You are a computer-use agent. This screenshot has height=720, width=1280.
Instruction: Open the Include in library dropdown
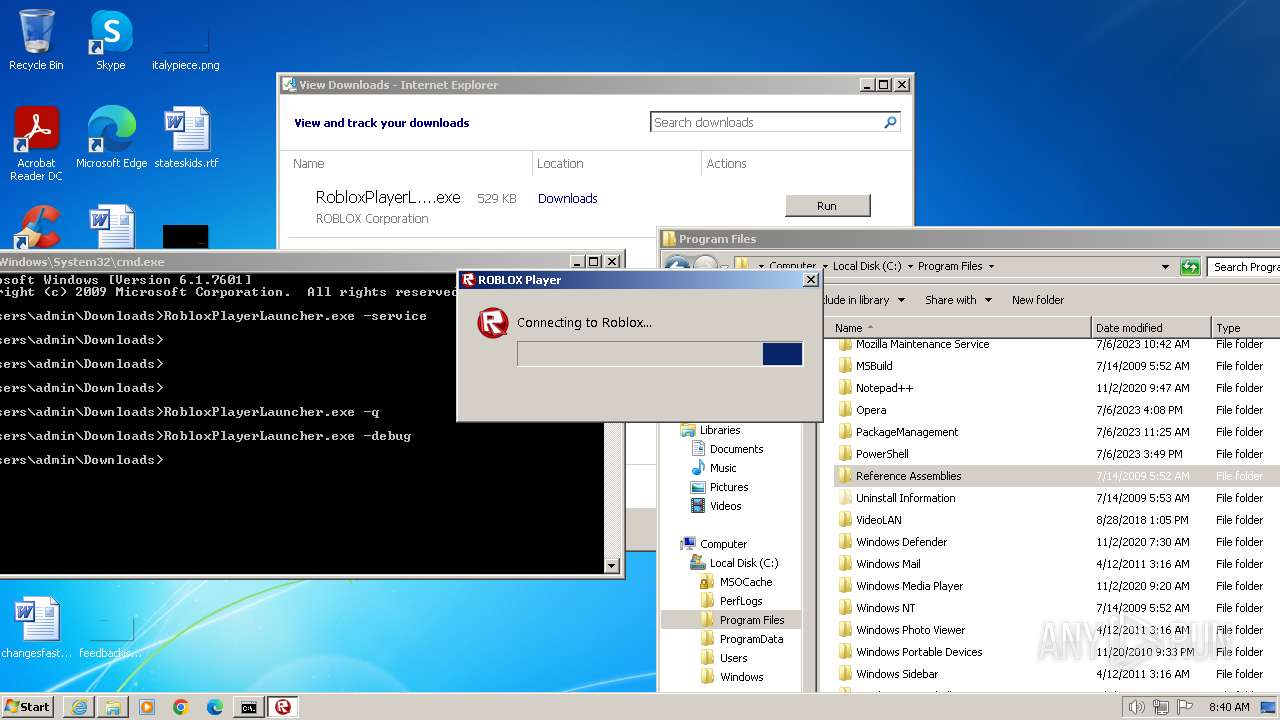(863, 300)
